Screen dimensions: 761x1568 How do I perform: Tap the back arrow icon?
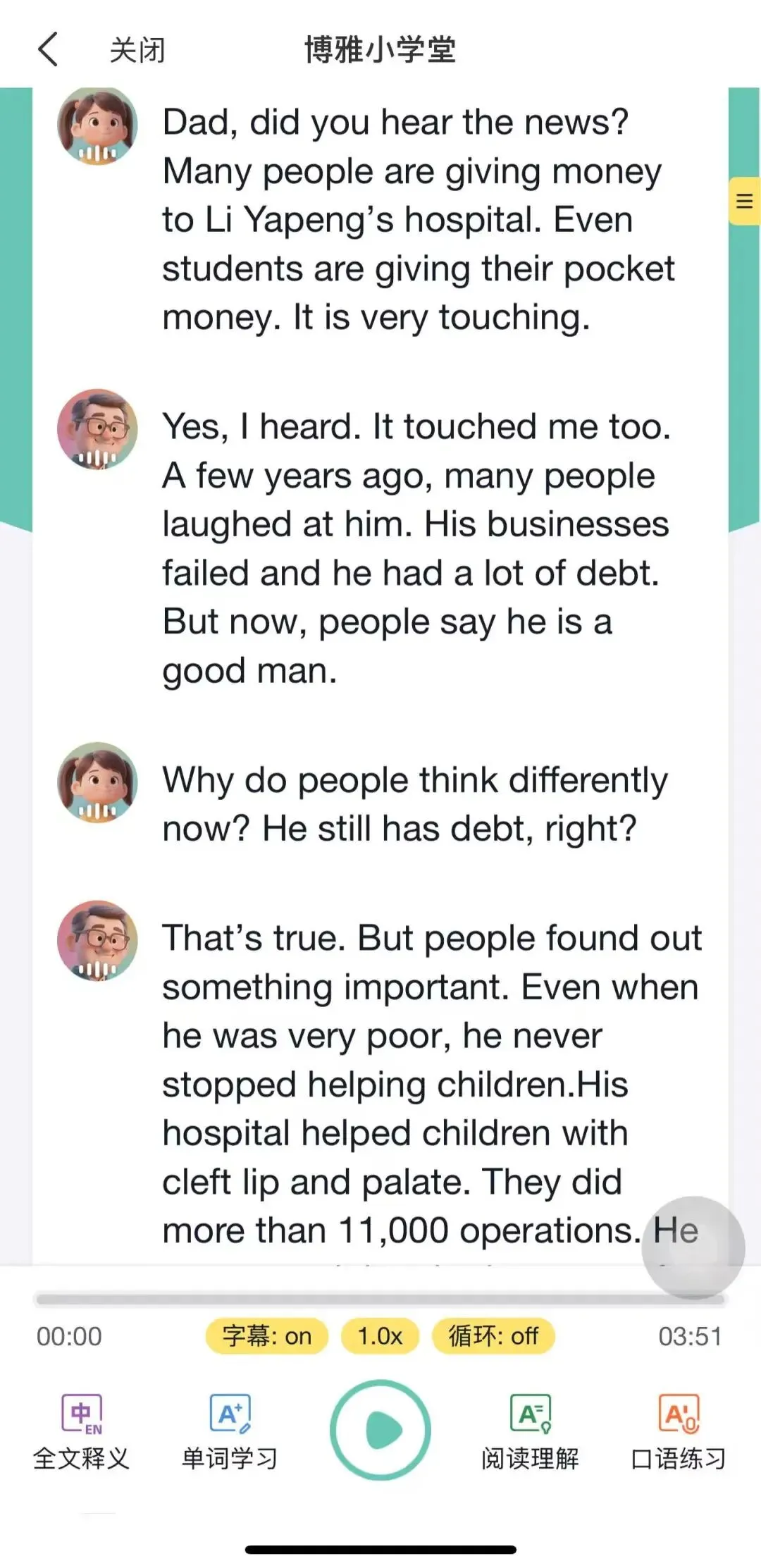(48, 50)
